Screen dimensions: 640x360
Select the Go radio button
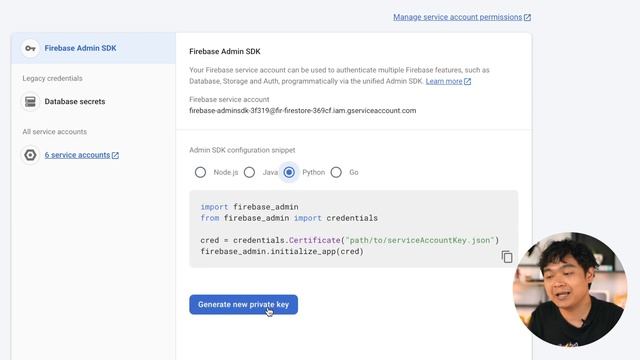pyautogui.click(x=336, y=172)
